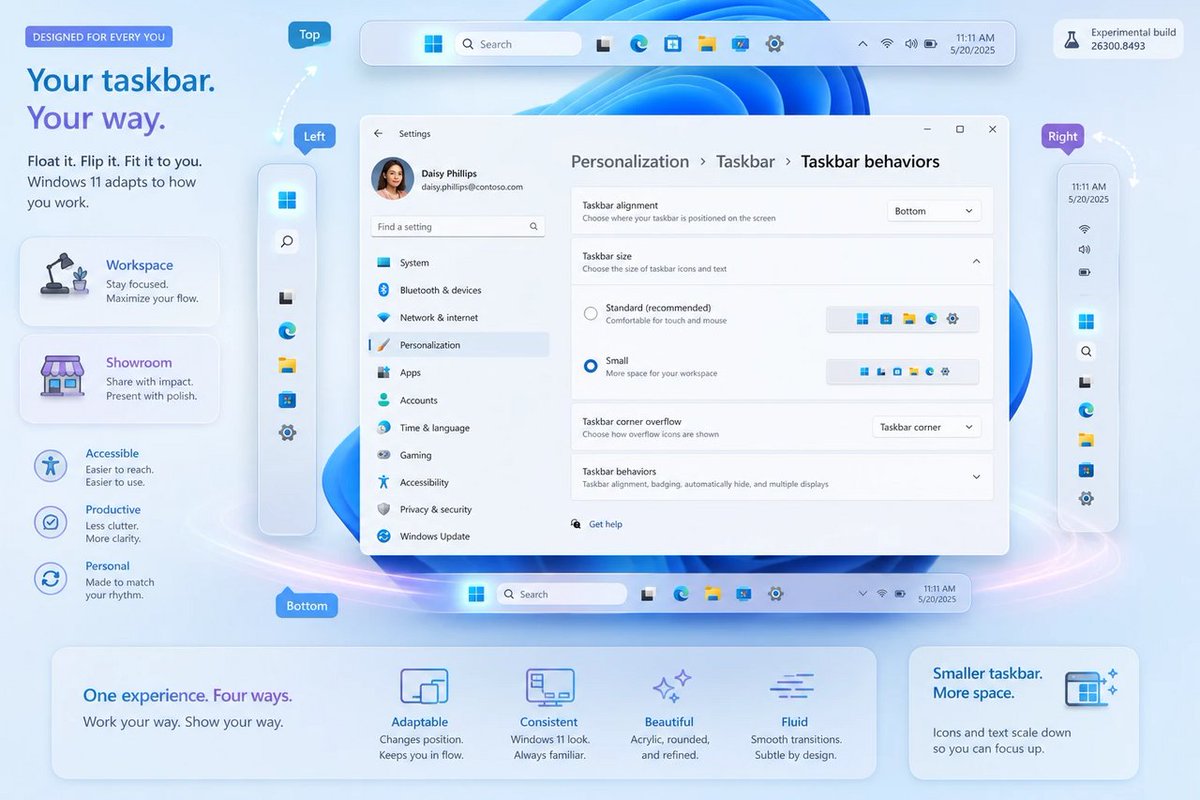Open Windows Update in Settings sidebar
The image size is (1200, 800).
(459, 536)
